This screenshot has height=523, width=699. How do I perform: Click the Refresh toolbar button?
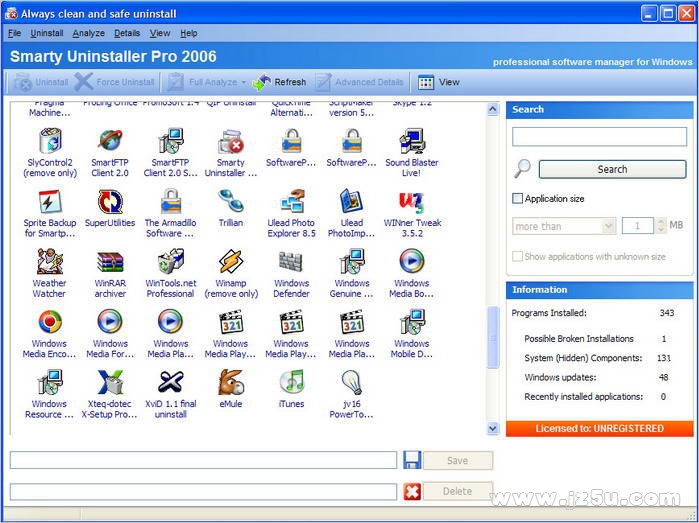(x=280, y=82)
